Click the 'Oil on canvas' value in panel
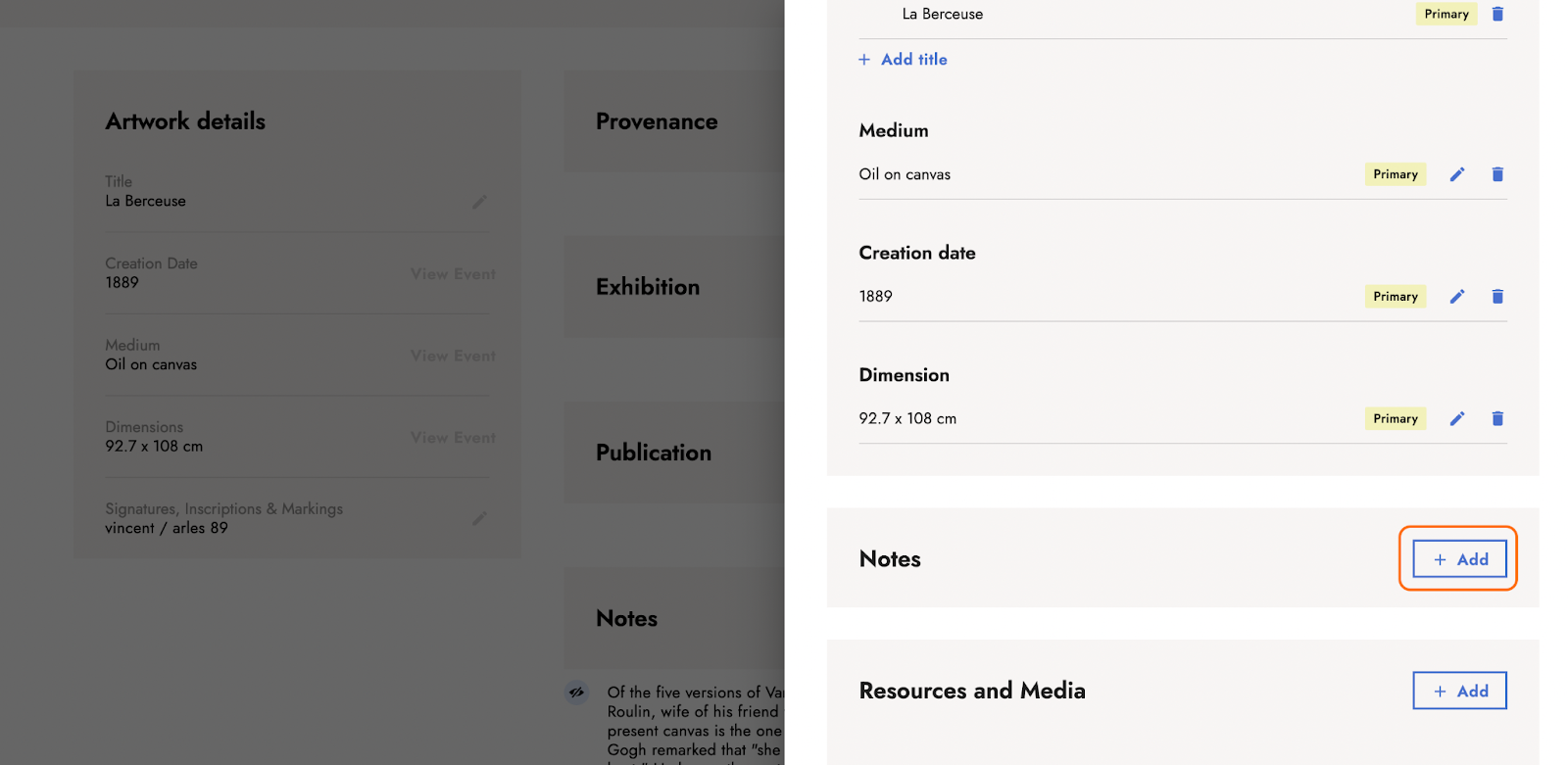The width and height of the screenshot is (1568, 765). point(905,174)
